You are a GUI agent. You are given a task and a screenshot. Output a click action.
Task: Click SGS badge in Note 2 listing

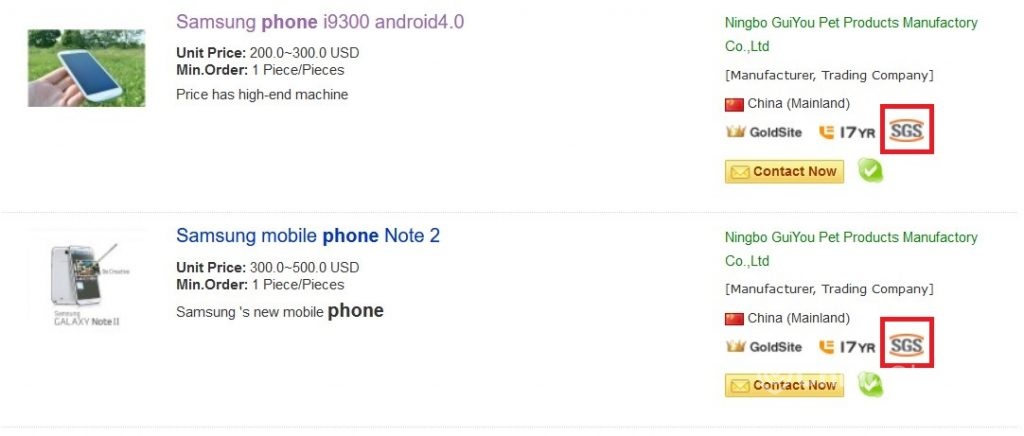click(906, 344)
